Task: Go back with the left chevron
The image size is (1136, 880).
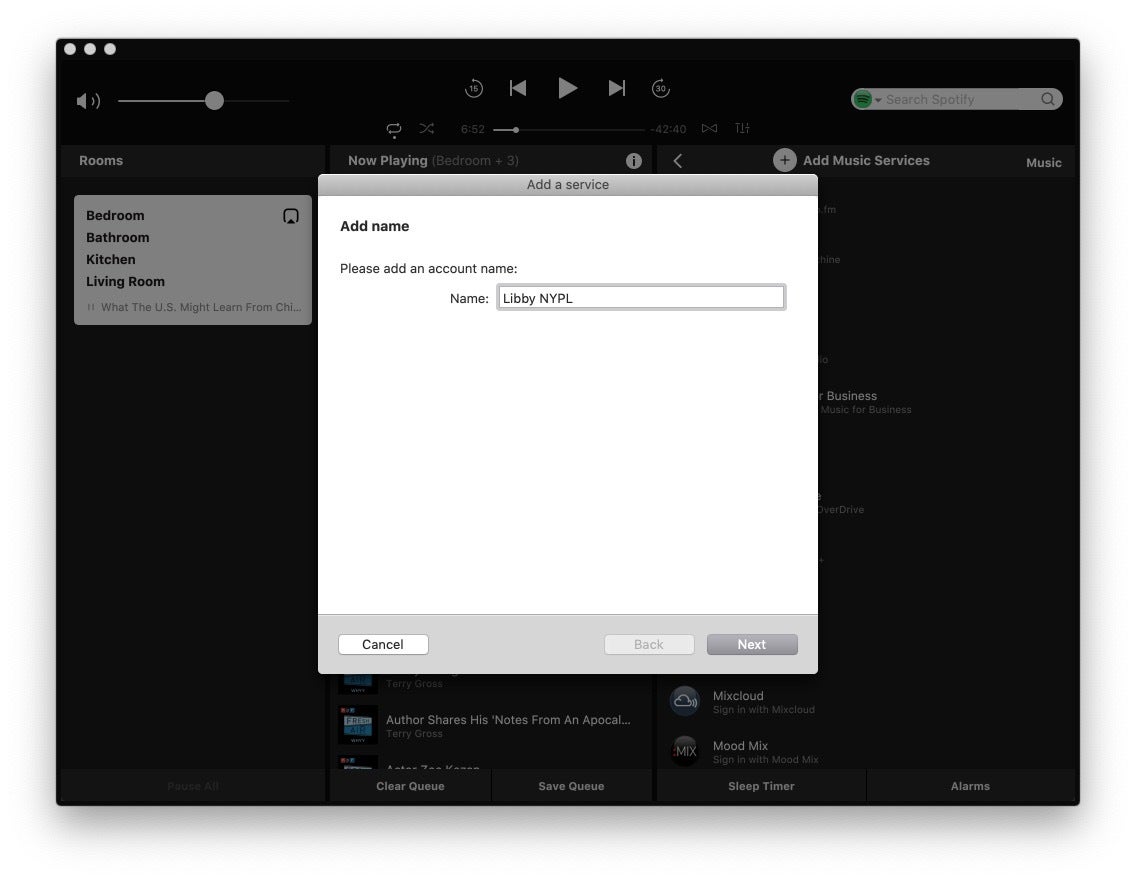Action: pos(677,161)
